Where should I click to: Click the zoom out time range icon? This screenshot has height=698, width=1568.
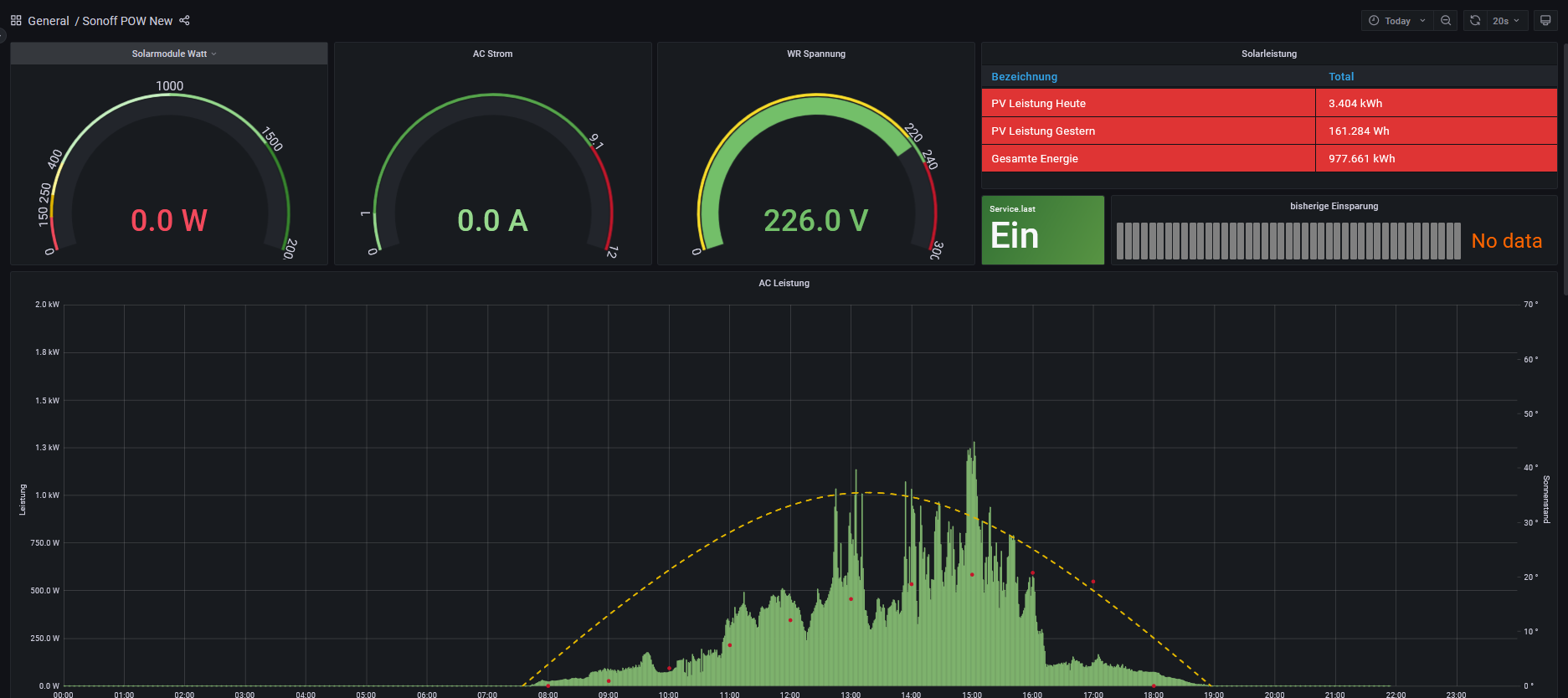(1446, 21)
